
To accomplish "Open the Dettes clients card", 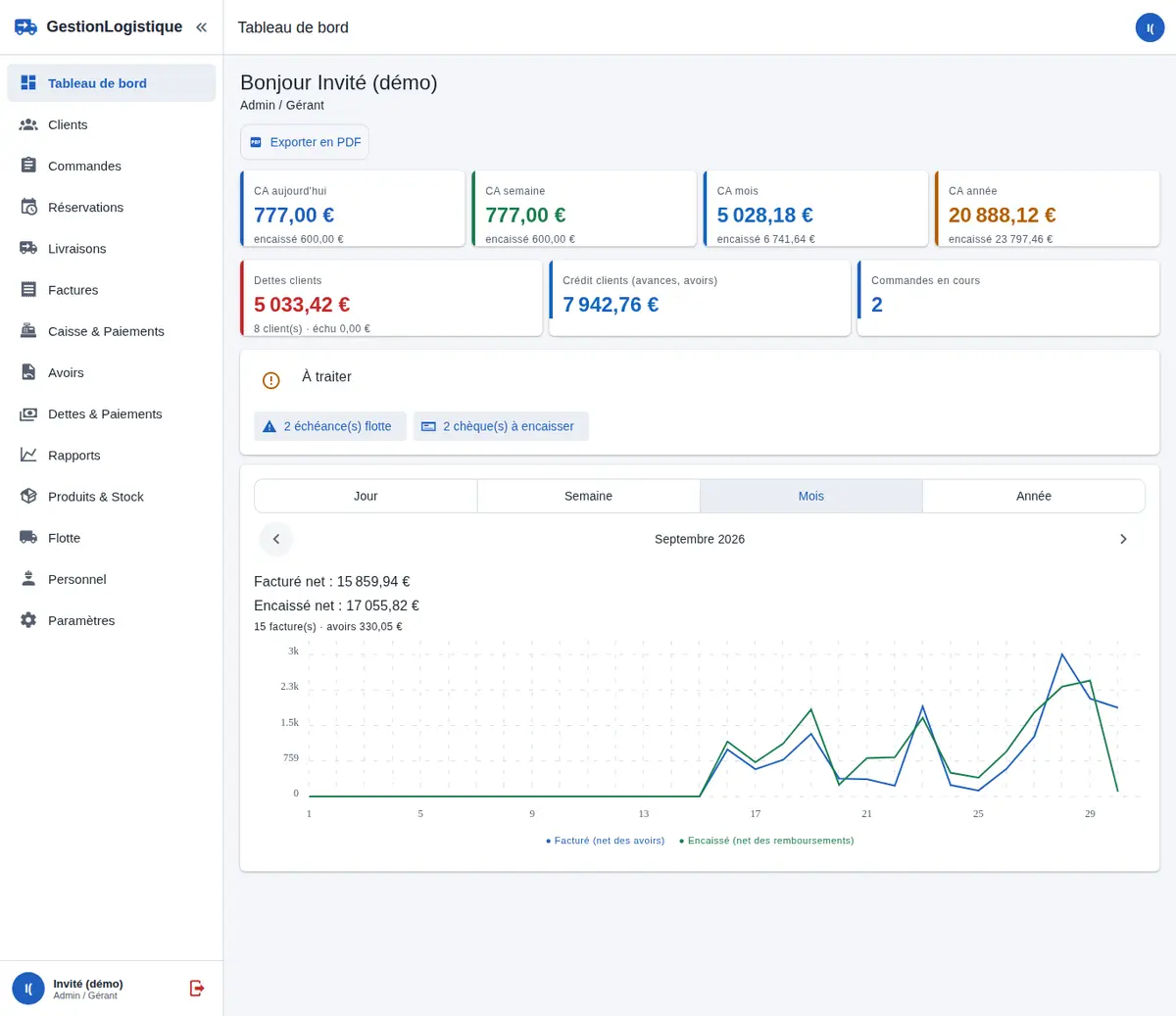I will 391,298.
